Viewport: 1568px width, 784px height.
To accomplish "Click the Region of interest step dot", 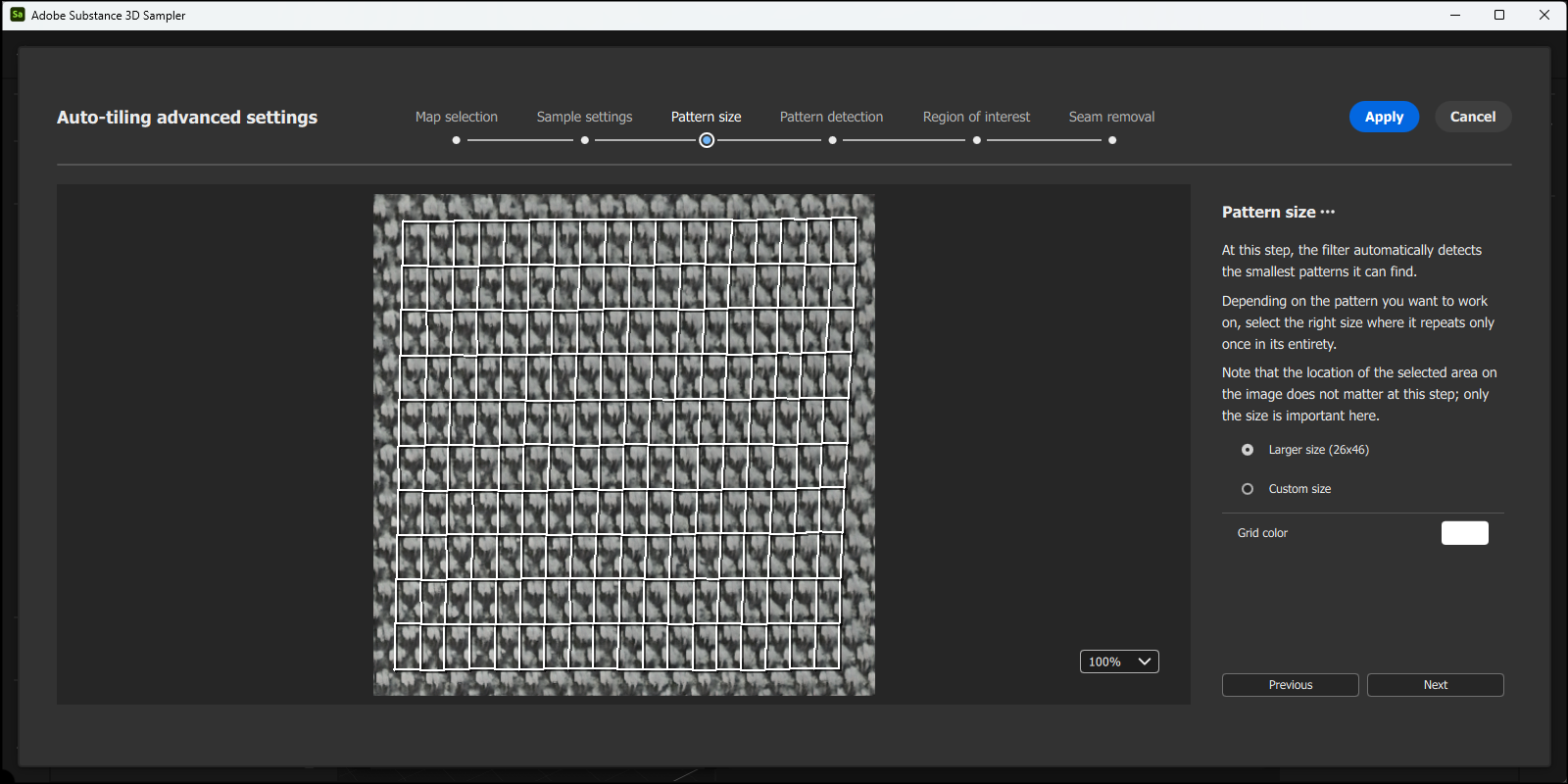I will (976, 140).
